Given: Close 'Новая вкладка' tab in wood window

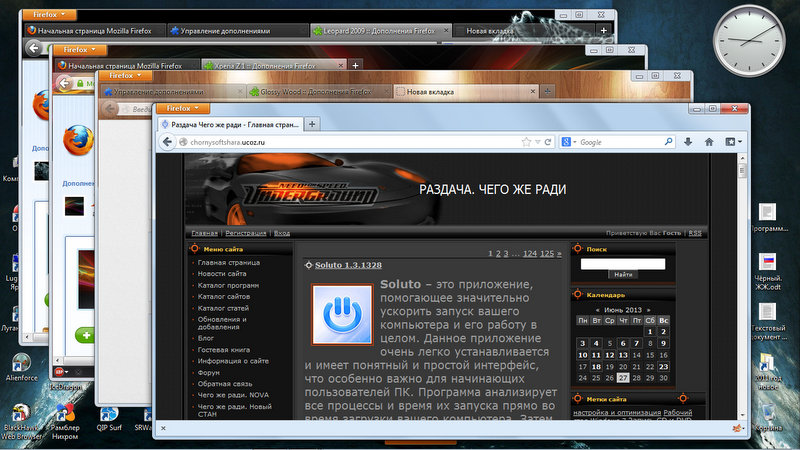Looking at the screenshot, I should tap(533, 92).
